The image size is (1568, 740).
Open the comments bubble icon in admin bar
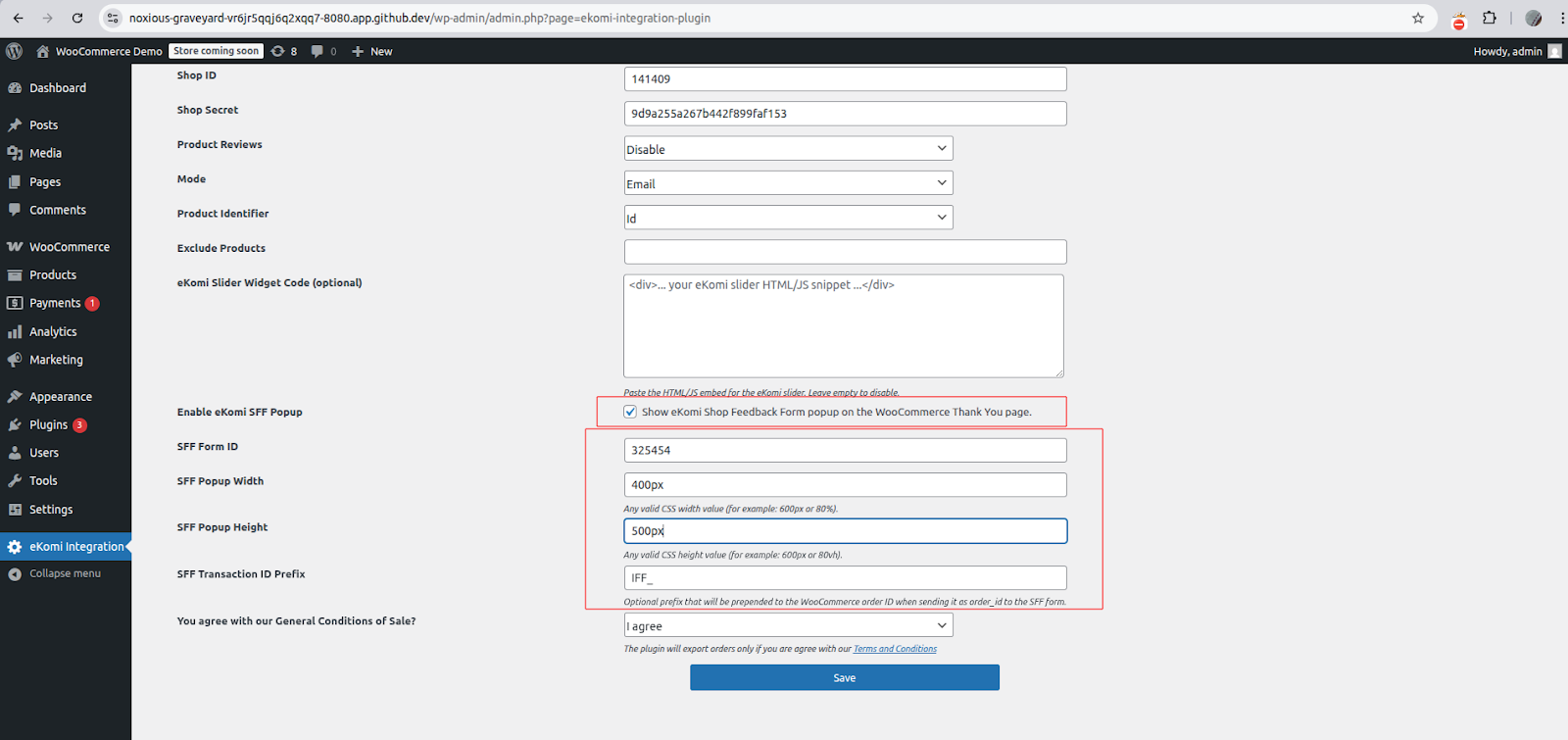coord(318,51)
